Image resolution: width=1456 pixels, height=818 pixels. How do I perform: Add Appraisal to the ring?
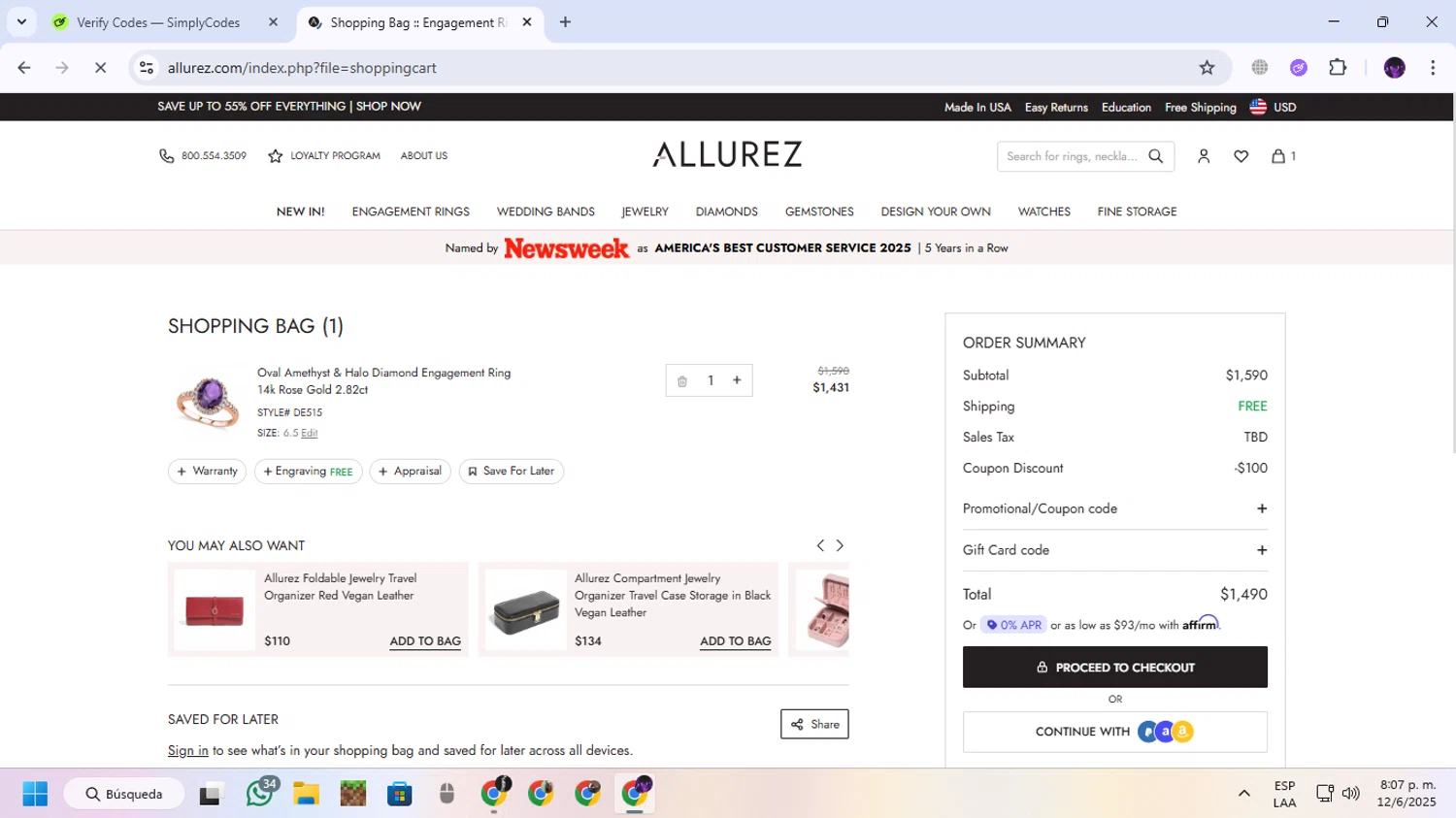click(x=410, y=472)
